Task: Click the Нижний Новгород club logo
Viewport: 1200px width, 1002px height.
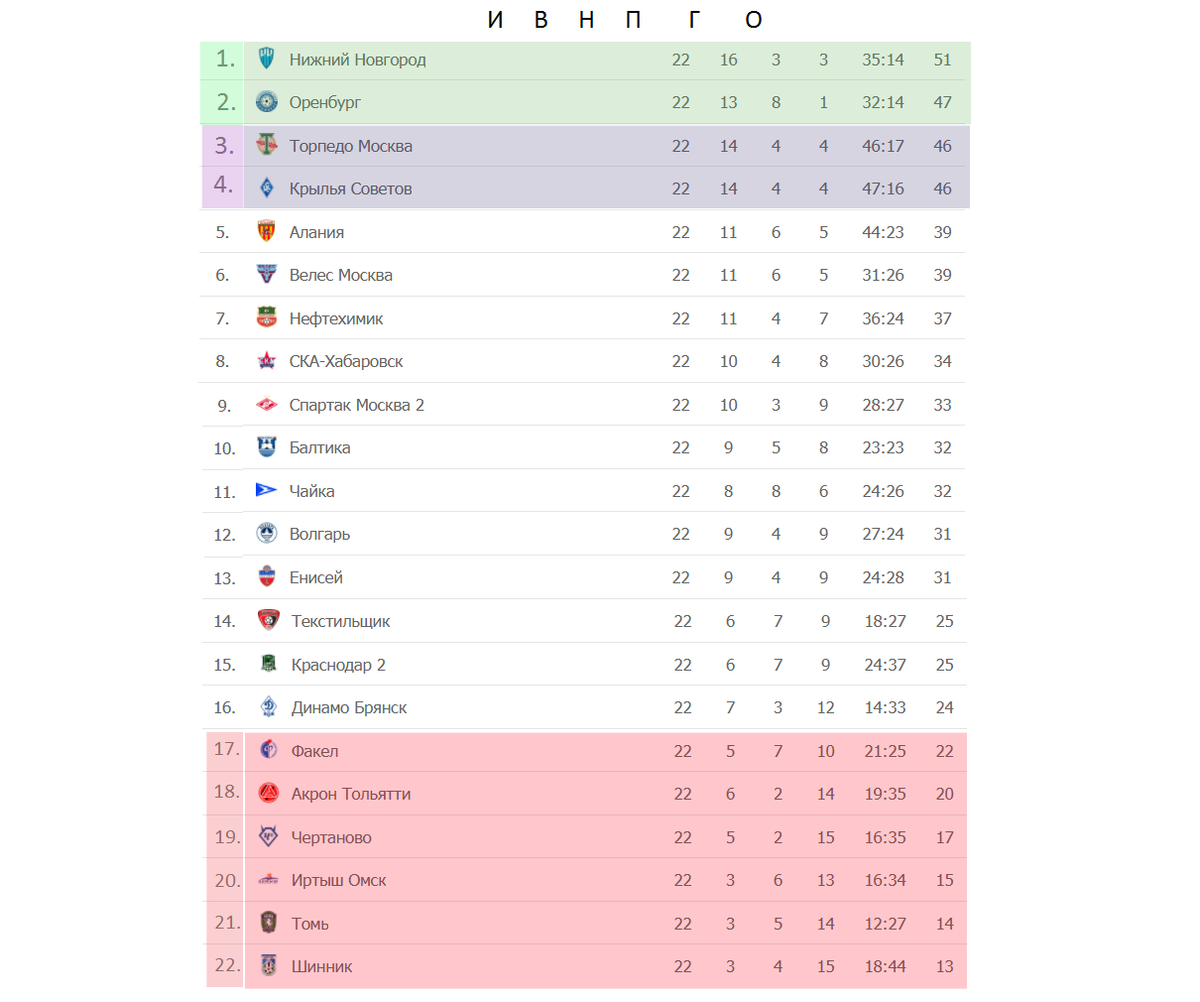Action: click(267, 59)
